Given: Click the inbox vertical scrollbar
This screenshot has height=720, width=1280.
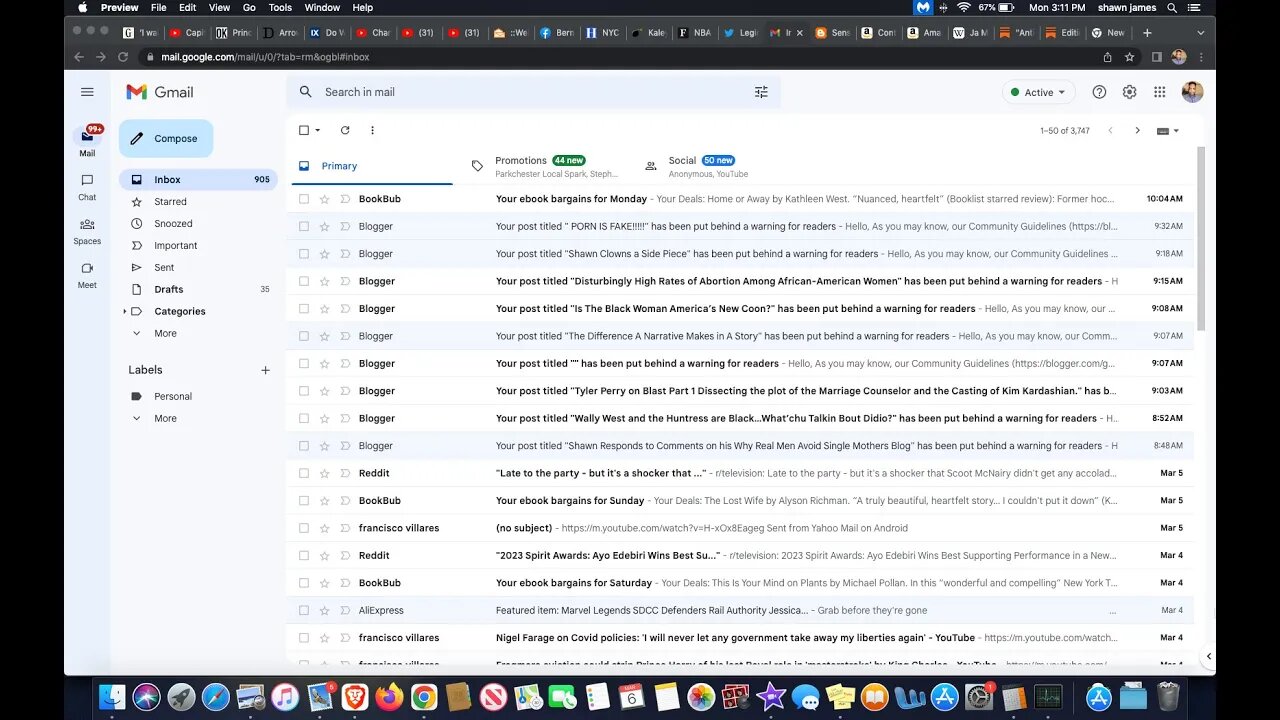Looking at the screenshot, I should click(1201, 238).
